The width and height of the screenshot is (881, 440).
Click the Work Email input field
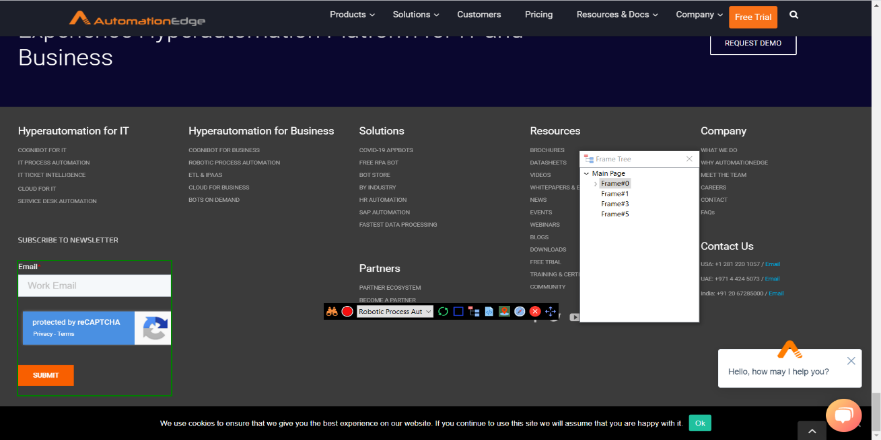point(94,285)
